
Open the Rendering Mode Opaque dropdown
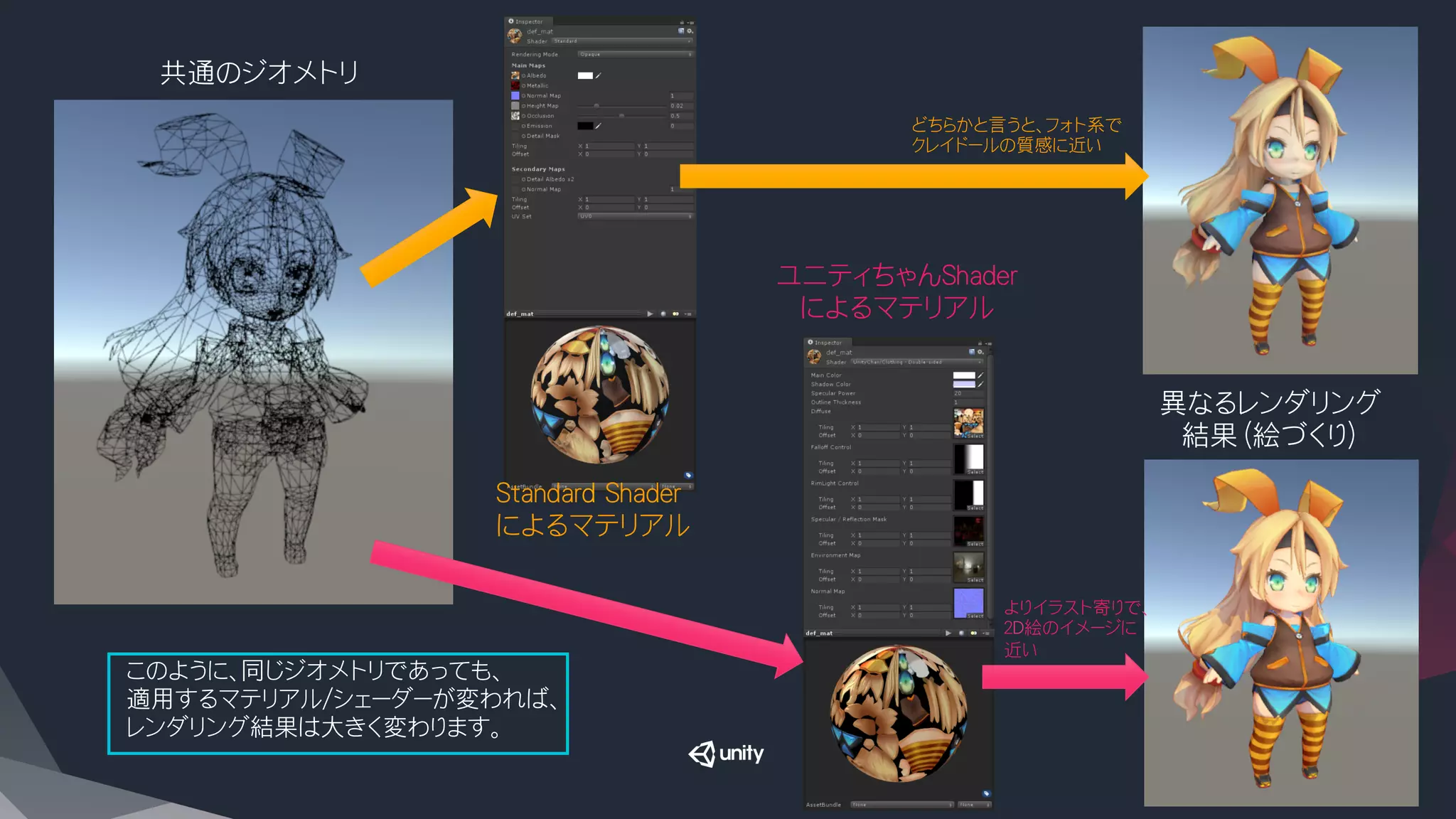coord(635,54)
